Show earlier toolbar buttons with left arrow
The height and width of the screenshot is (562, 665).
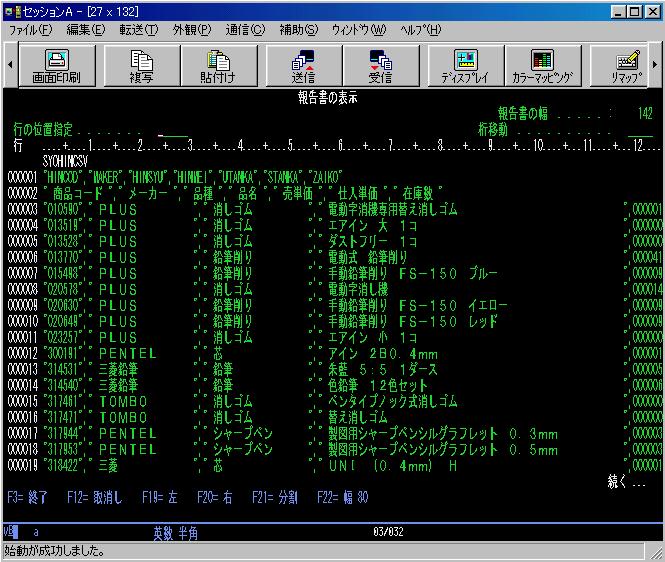(x=10, y=65)
